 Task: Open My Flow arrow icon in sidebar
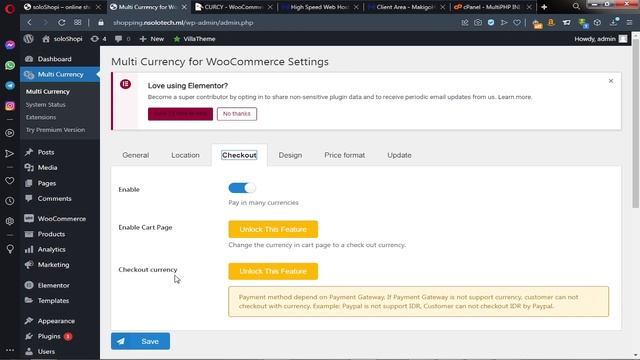coord(10,153)
